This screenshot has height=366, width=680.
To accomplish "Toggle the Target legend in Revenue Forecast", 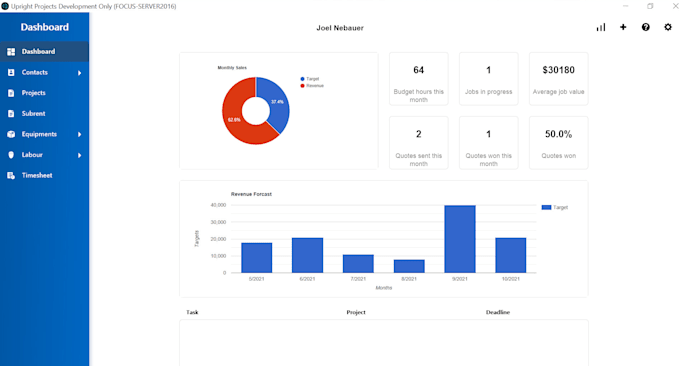I will (555, 207).
